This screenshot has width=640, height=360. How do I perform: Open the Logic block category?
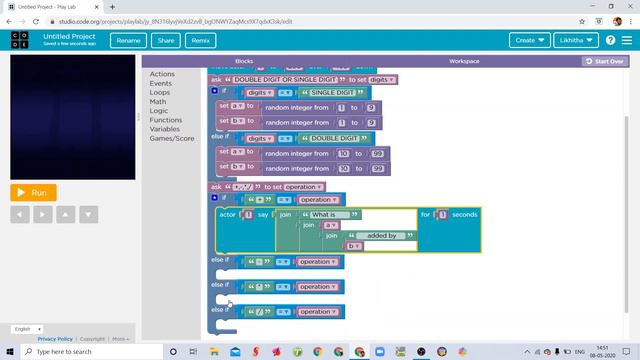coord(158,111)
